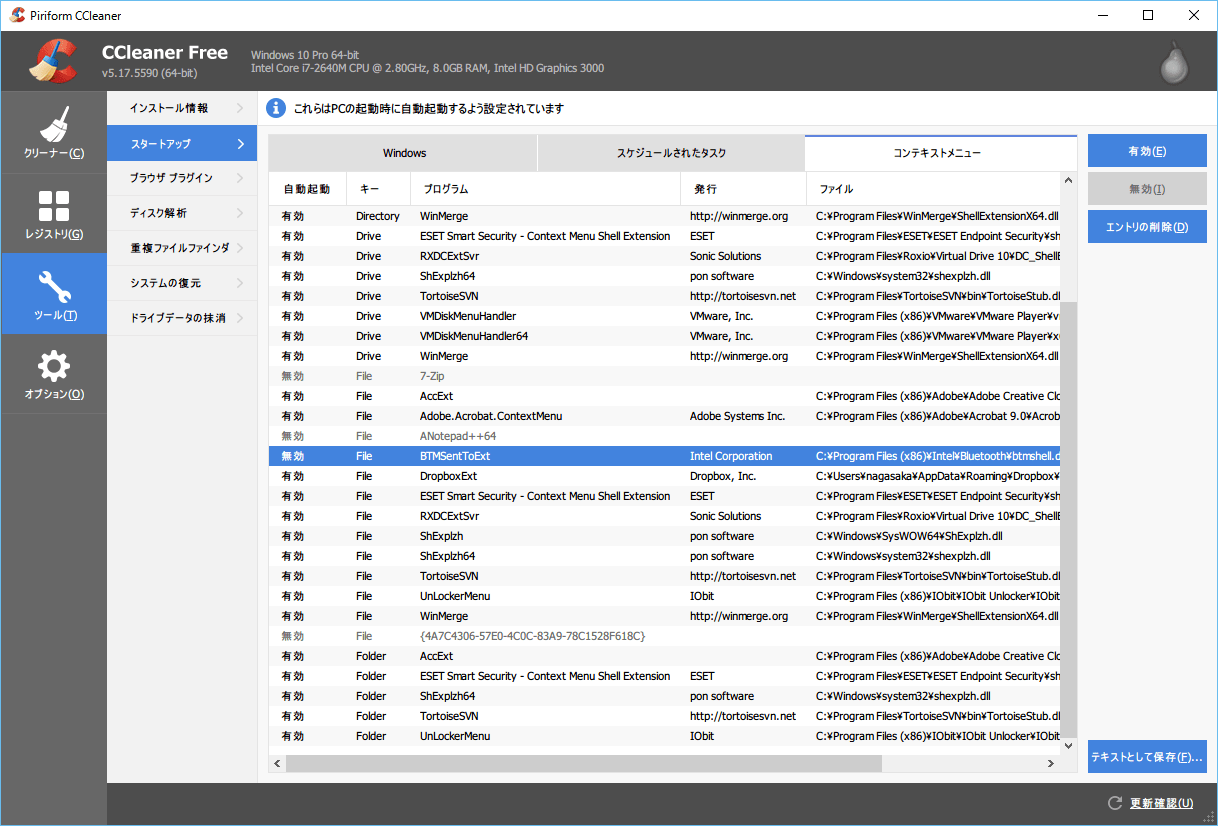Sort by the ファイル column header

[x=933, y=188]
